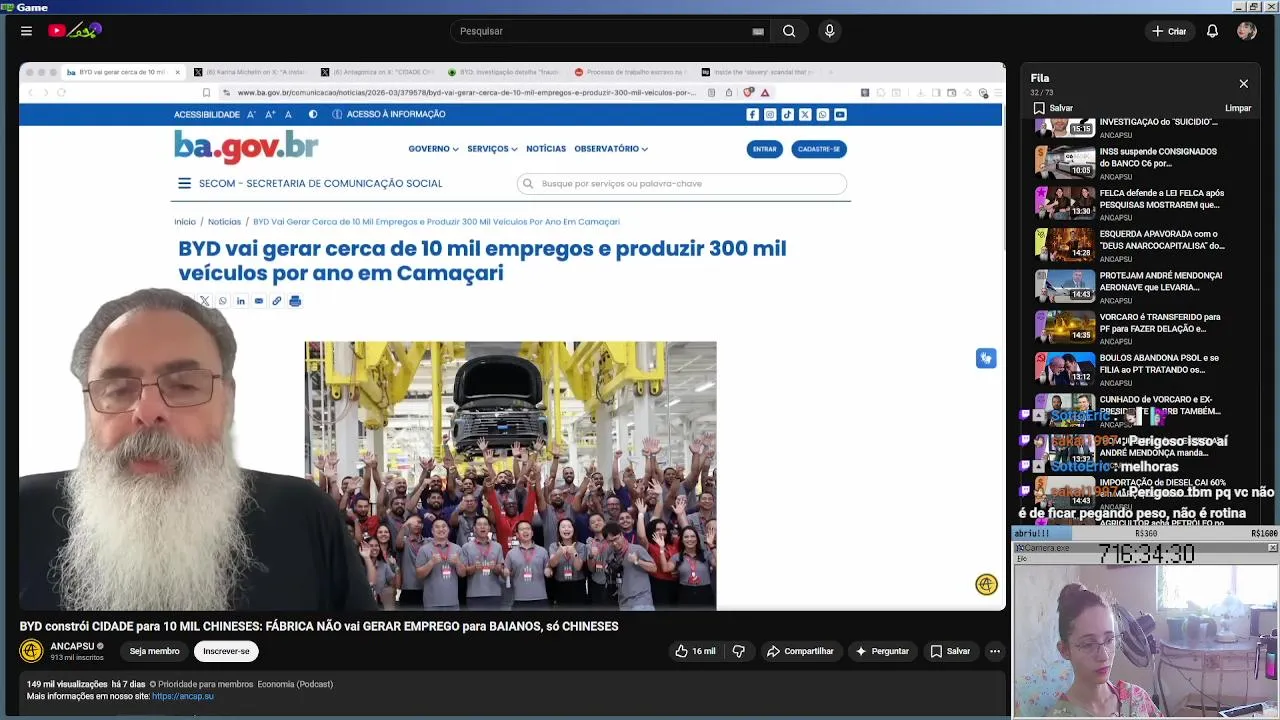
Task: Click the Perguntar button
Action: (881, 651)
